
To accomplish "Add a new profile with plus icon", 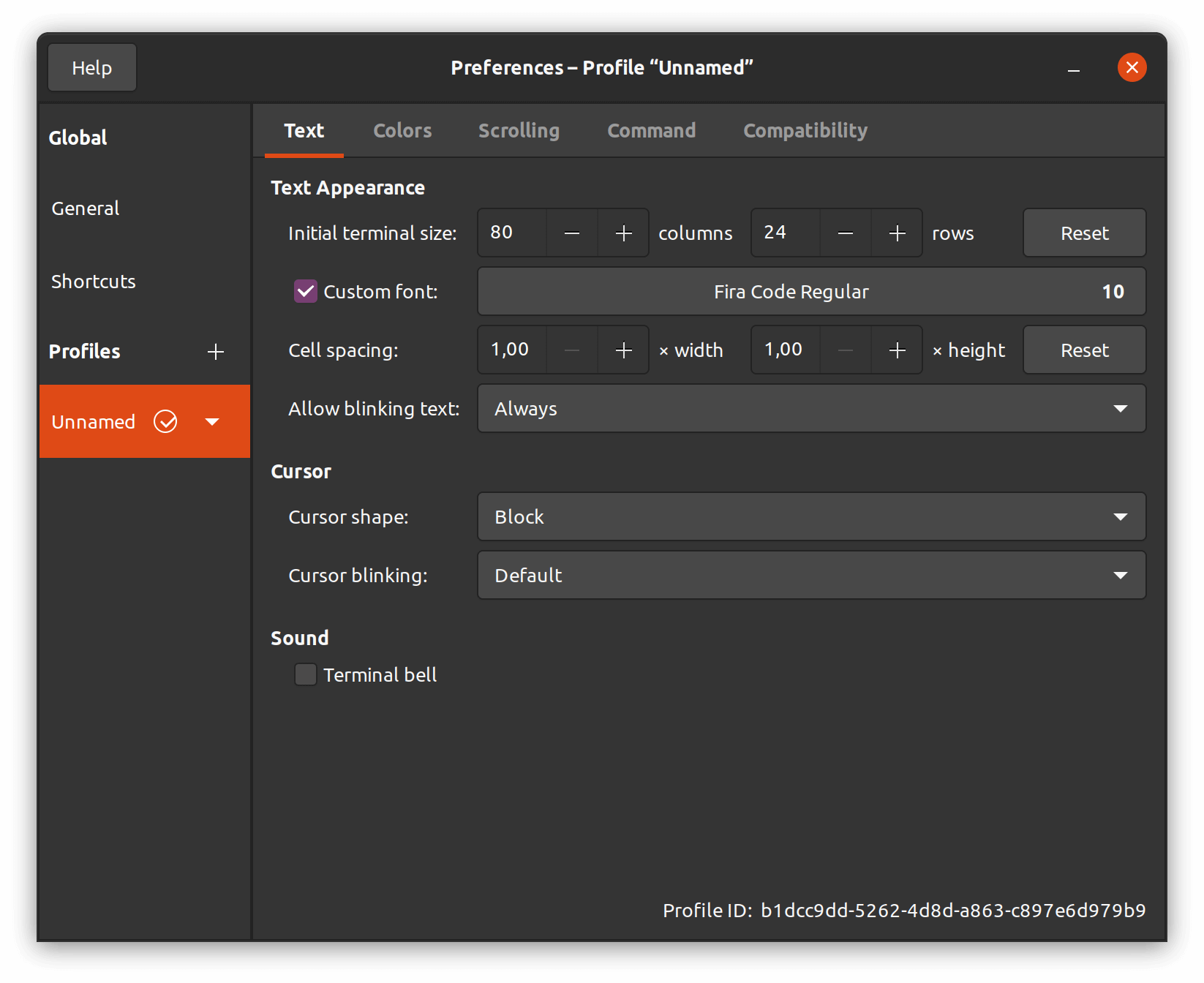I will pos(215,352).
